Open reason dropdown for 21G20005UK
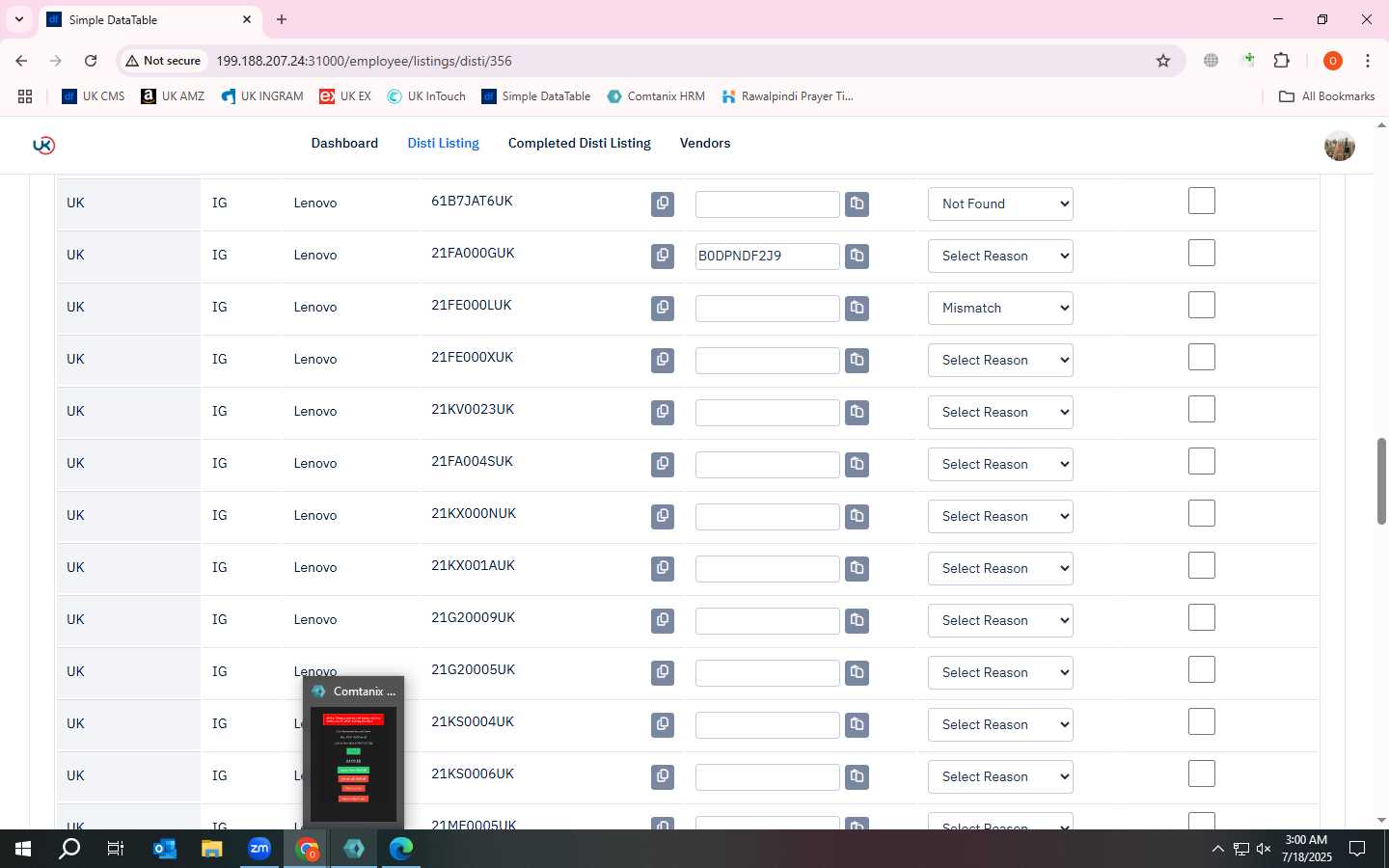This screenshot has height=868, width=1389. tap(1000, 672)
